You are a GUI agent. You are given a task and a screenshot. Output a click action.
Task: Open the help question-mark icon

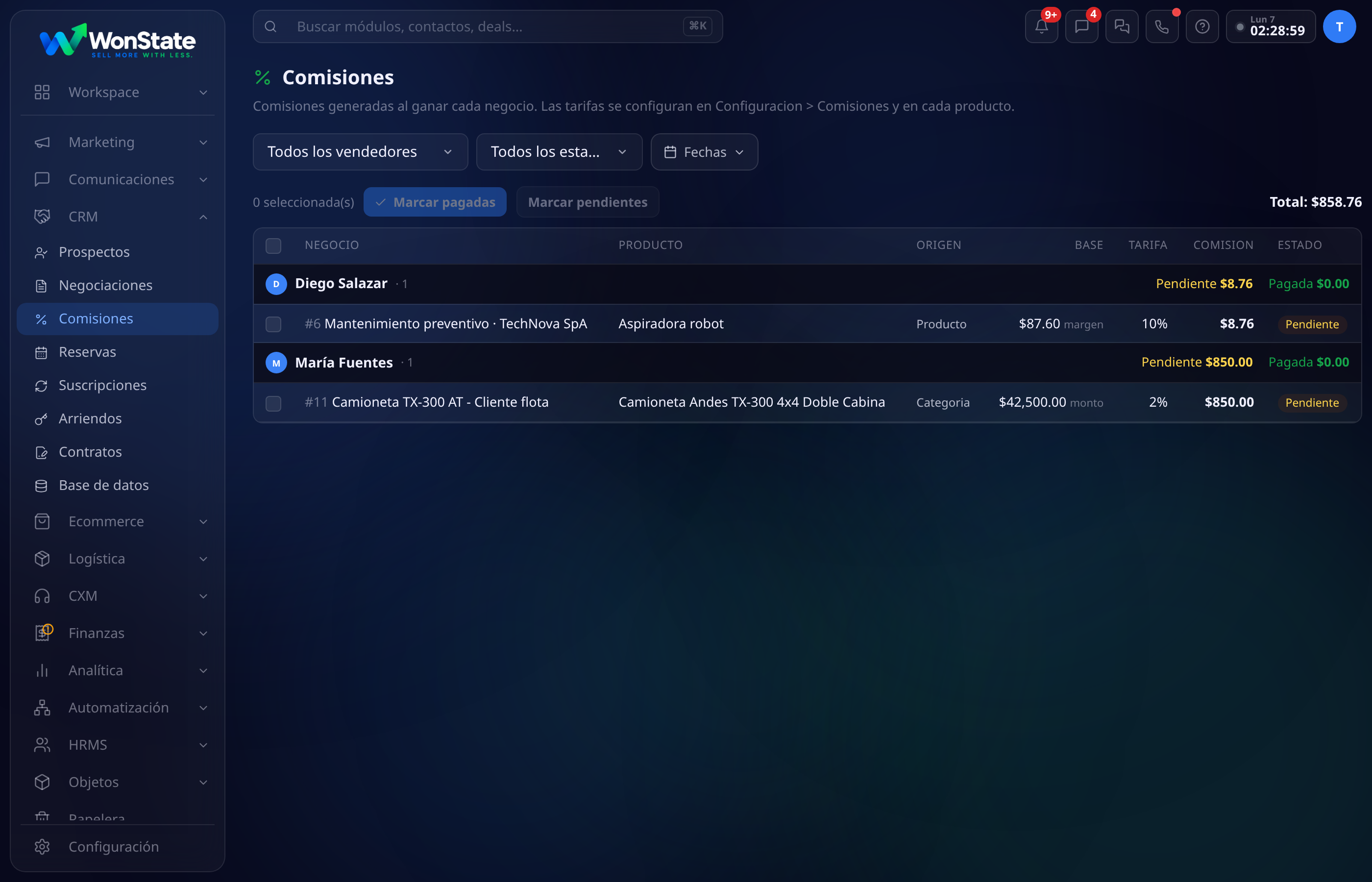point(1202,26)
